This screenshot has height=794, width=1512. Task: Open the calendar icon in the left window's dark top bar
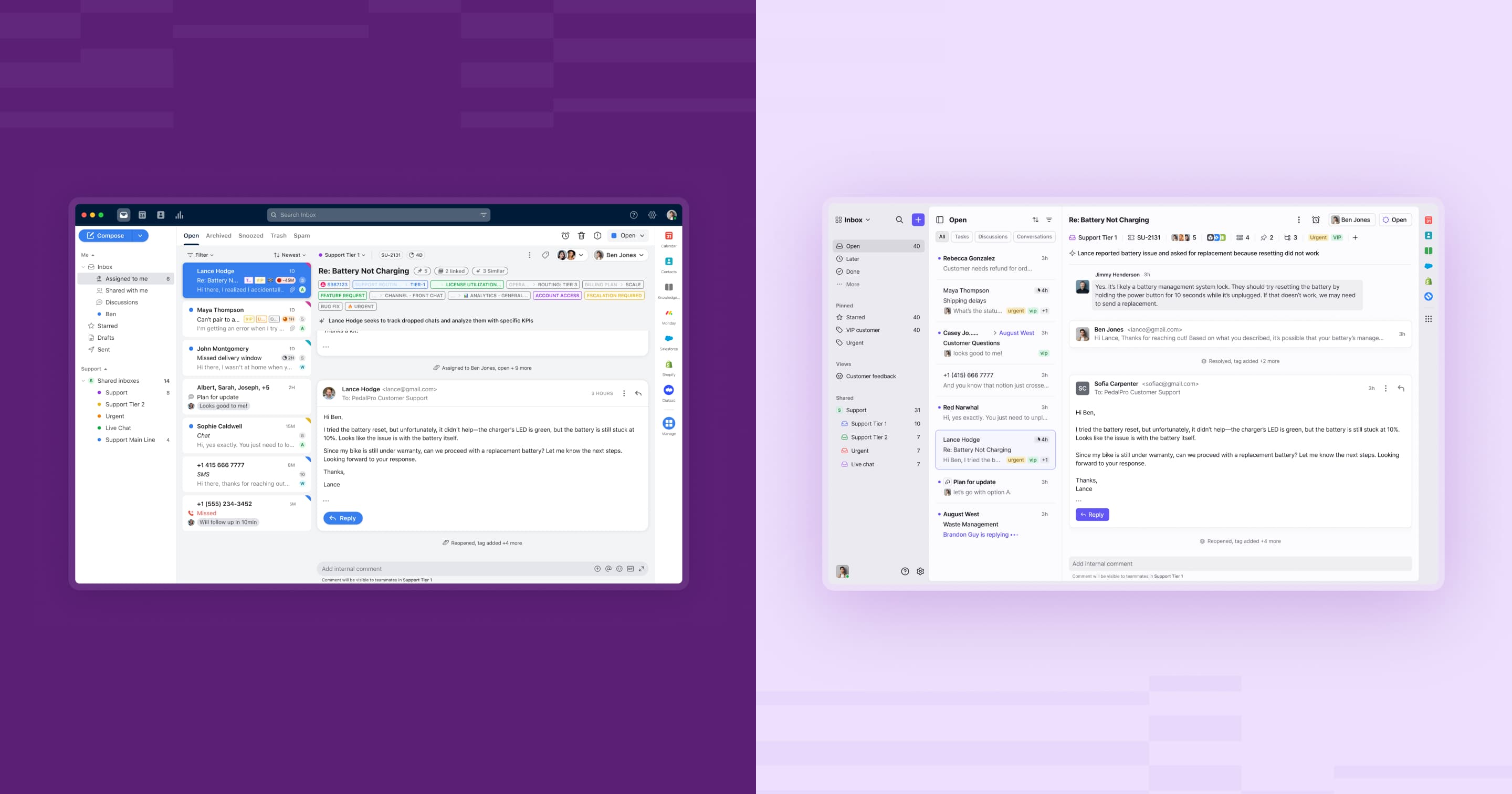pos(142,215)
